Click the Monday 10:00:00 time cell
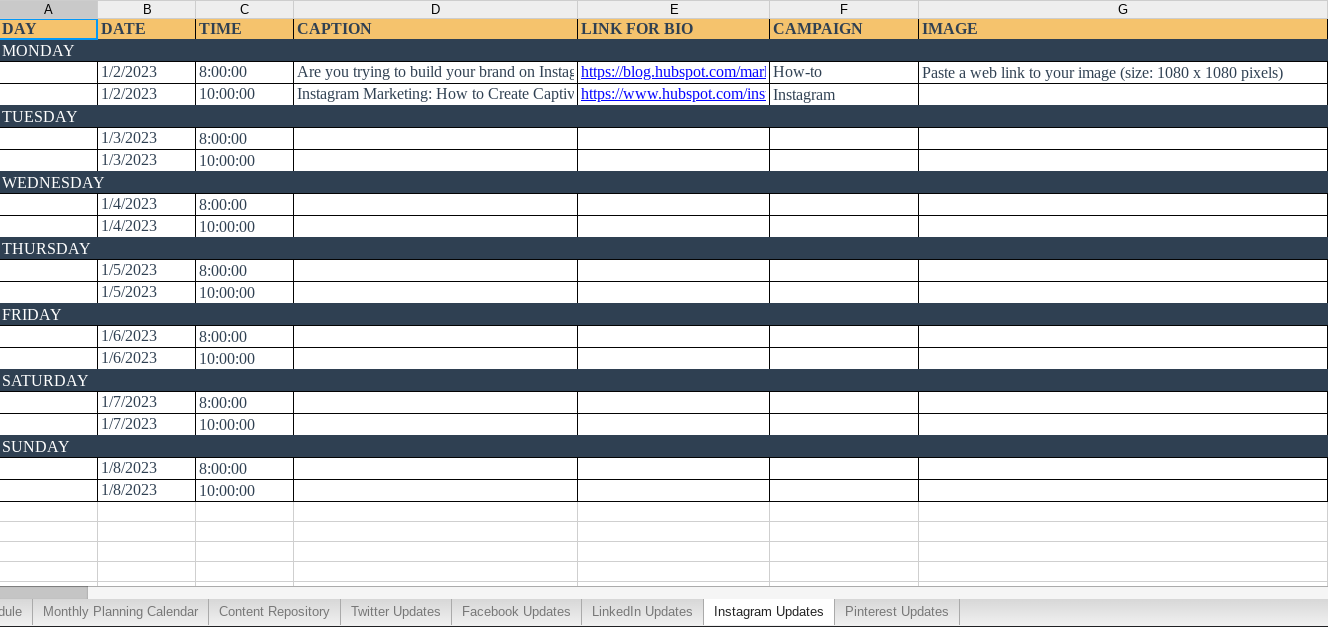The width and height of the screenshot is (1328, 627). pyautogui.click(x=244, y=94)
